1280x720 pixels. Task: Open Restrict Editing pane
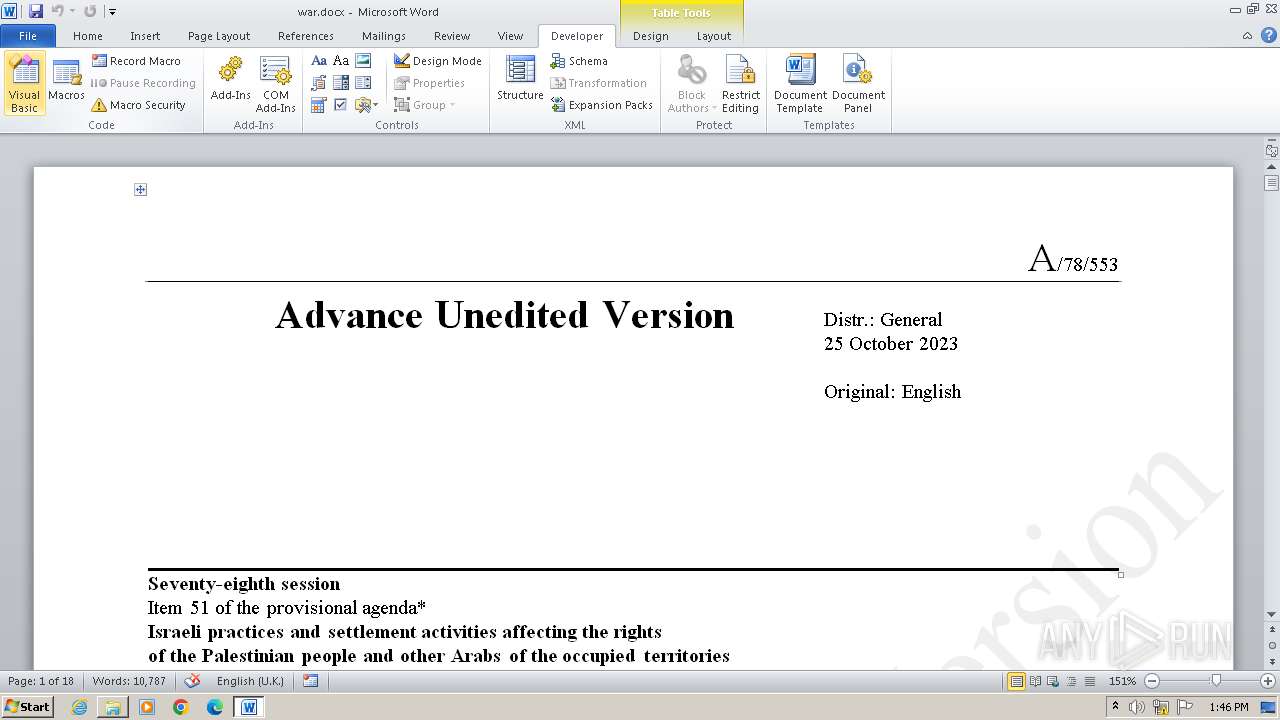click(740, 84)
